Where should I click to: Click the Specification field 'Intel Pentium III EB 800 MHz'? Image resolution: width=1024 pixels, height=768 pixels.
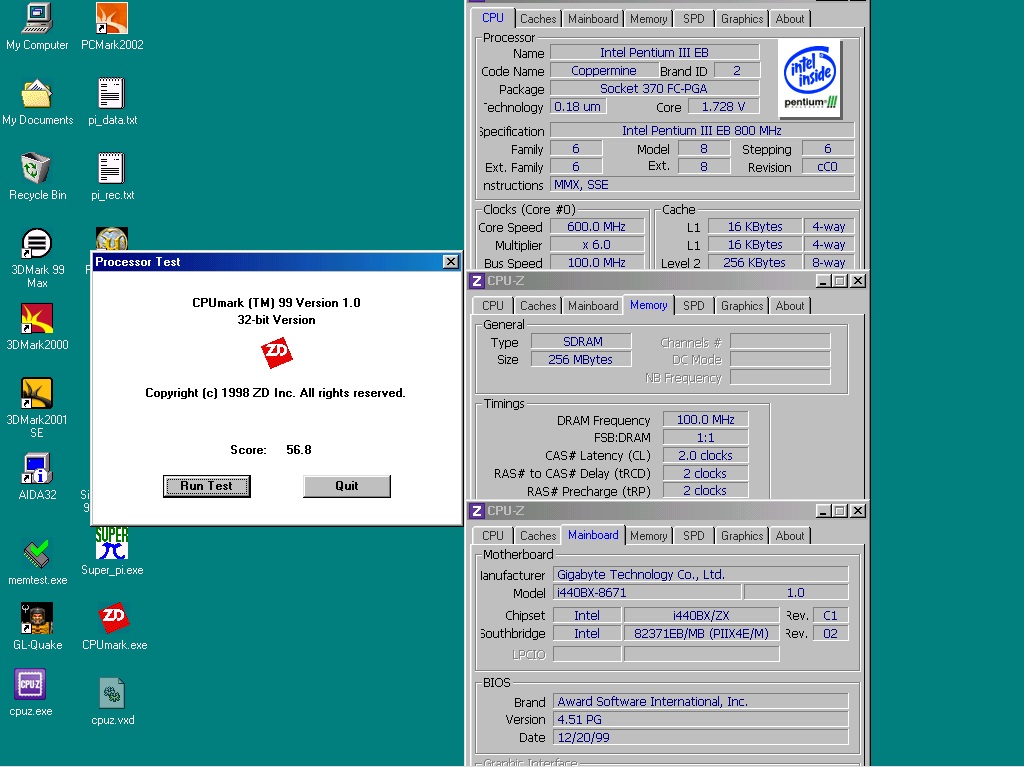tap(702, 131)
